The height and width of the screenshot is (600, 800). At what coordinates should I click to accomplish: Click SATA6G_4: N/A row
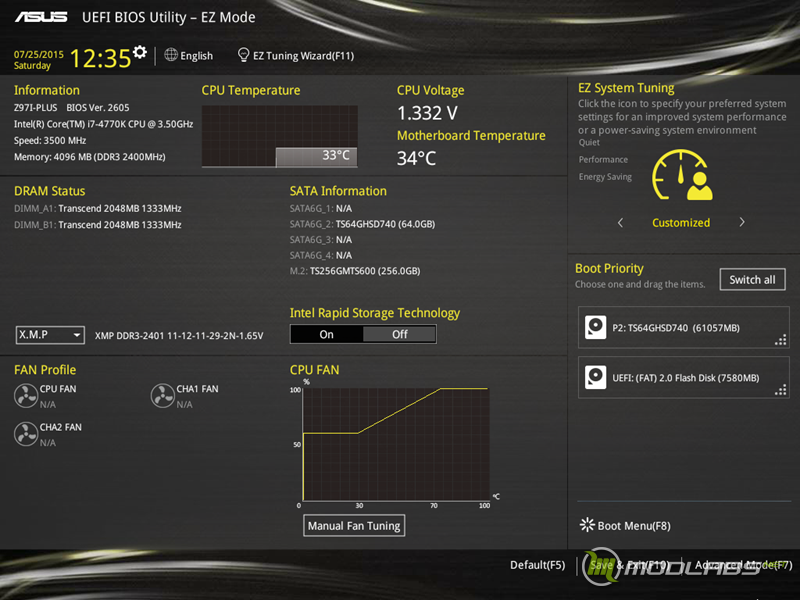[x=321, y=255]
